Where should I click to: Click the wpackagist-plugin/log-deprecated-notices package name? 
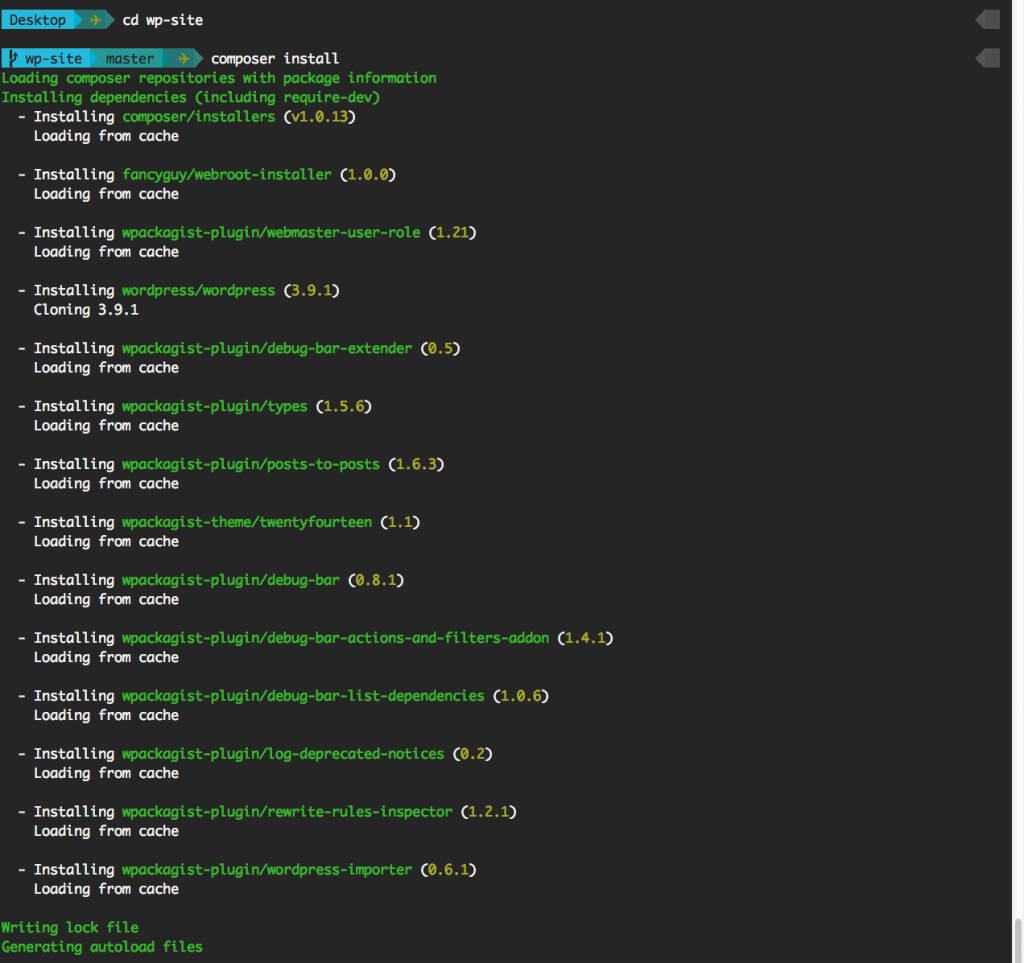283,754
